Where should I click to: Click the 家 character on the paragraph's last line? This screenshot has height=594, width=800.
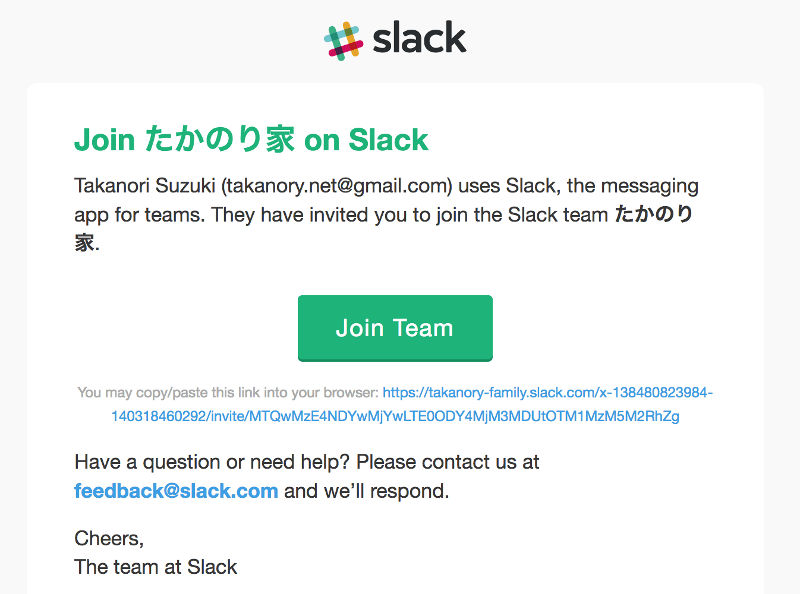(84, 243)
